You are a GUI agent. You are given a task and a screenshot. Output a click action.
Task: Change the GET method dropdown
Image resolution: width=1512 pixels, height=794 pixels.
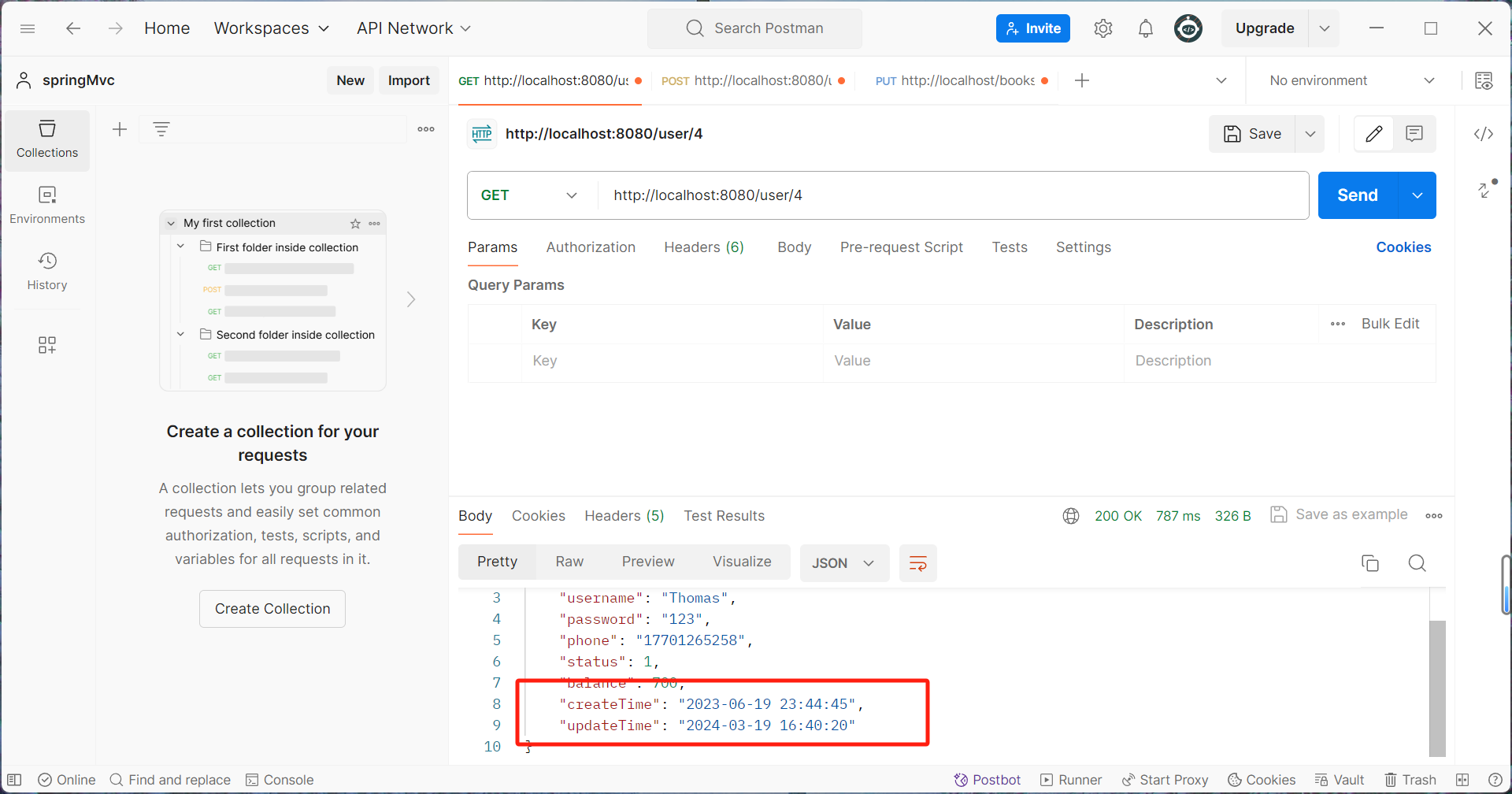(529, 195)
